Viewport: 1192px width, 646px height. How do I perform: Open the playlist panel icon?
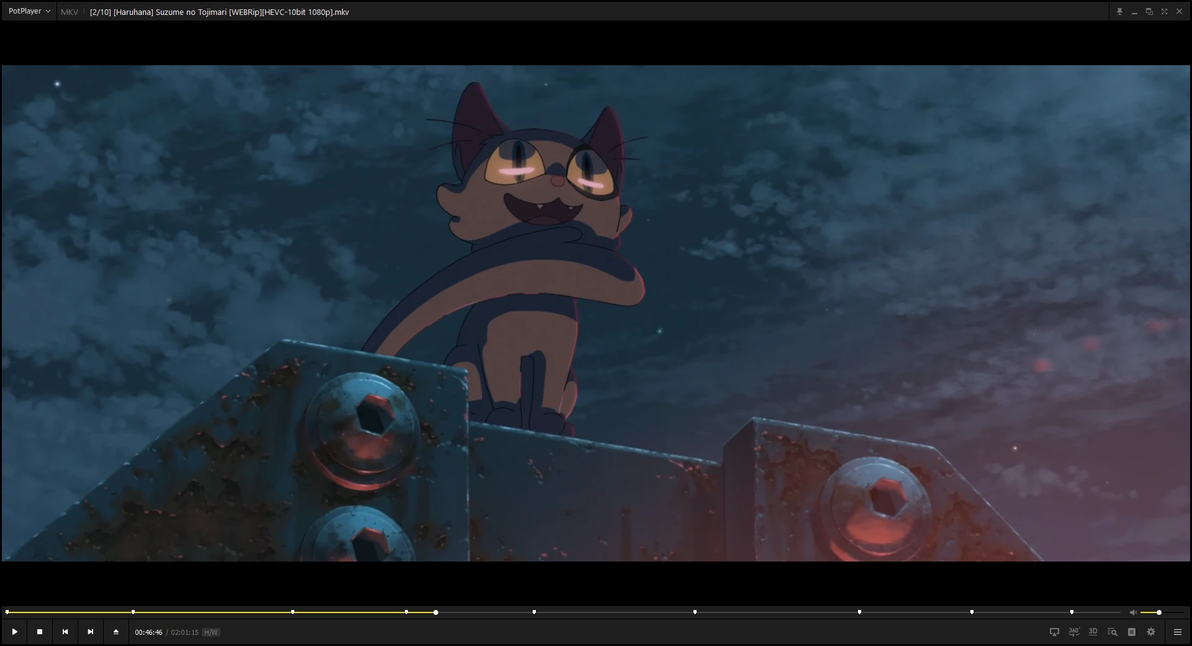click(1132, 632)
